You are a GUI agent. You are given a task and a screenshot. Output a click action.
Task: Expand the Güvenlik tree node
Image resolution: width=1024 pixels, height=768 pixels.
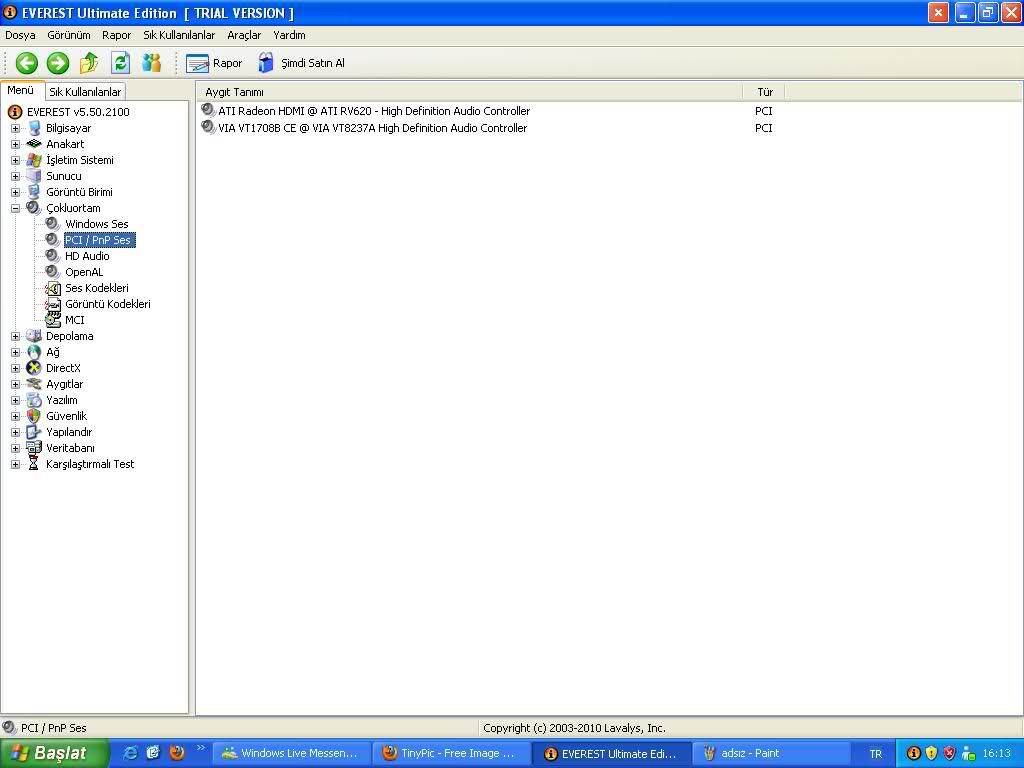15,416
